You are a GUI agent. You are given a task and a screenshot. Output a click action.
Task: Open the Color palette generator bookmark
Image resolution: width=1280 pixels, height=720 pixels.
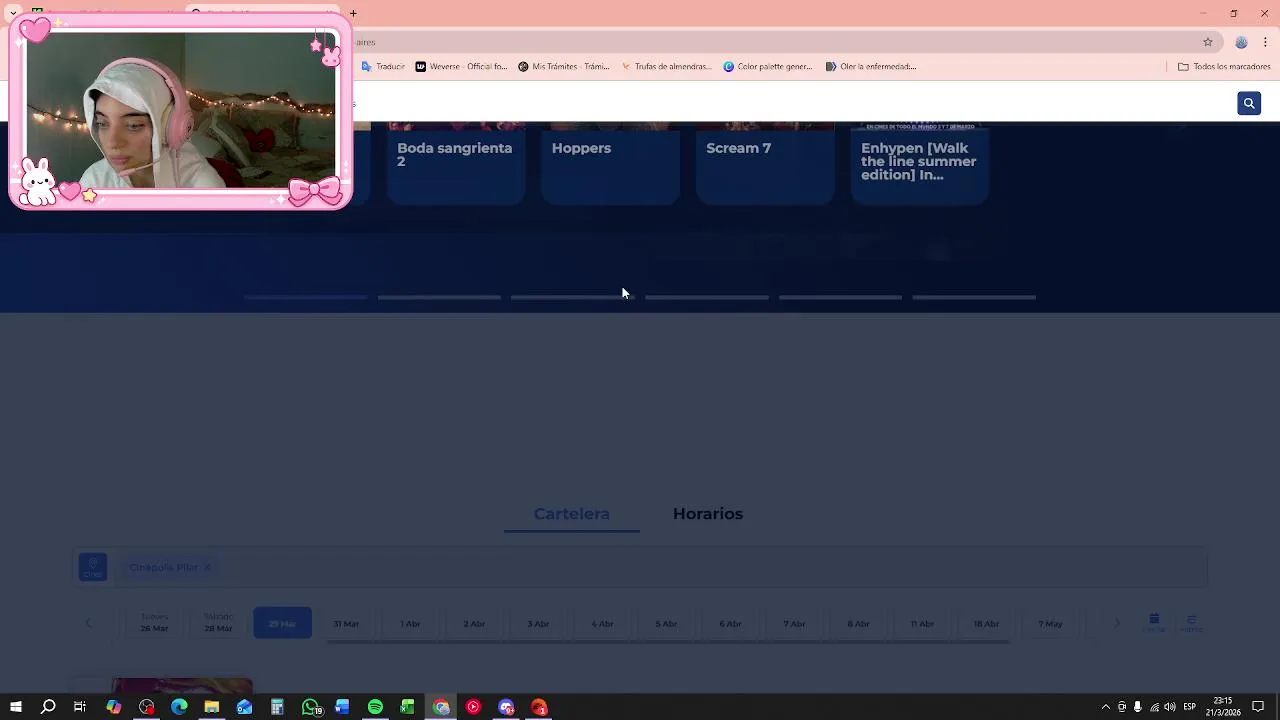pyautogui.click(x=768, y=67)
